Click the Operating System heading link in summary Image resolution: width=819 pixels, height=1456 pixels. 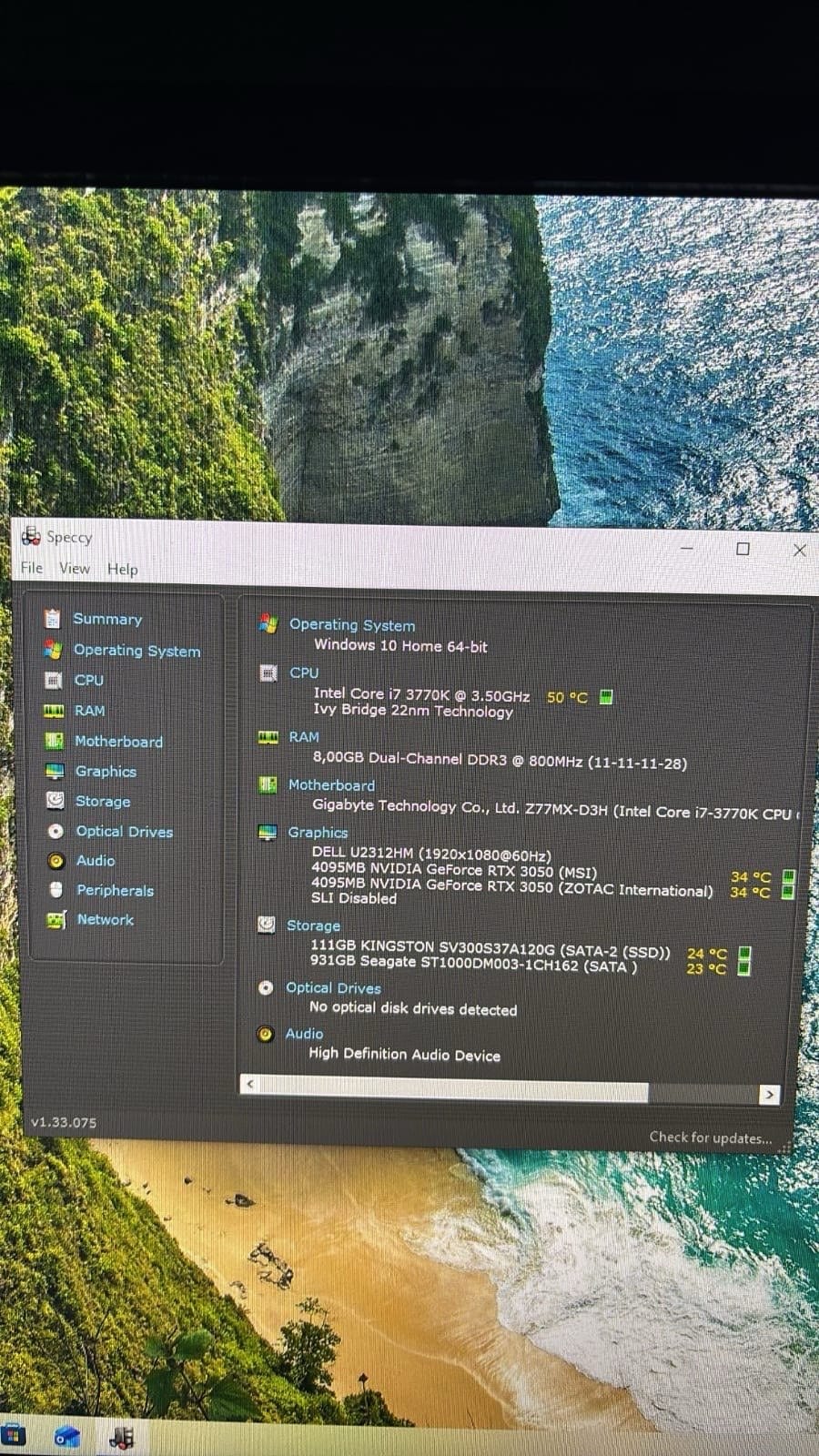coord(352,625)
